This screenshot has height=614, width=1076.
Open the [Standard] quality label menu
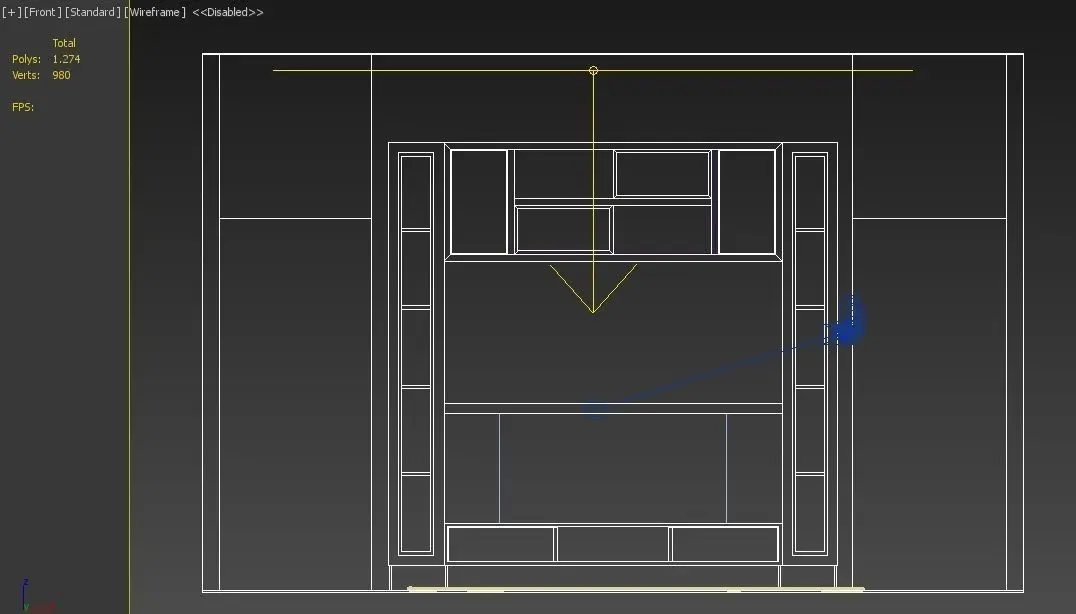(93, 12)
